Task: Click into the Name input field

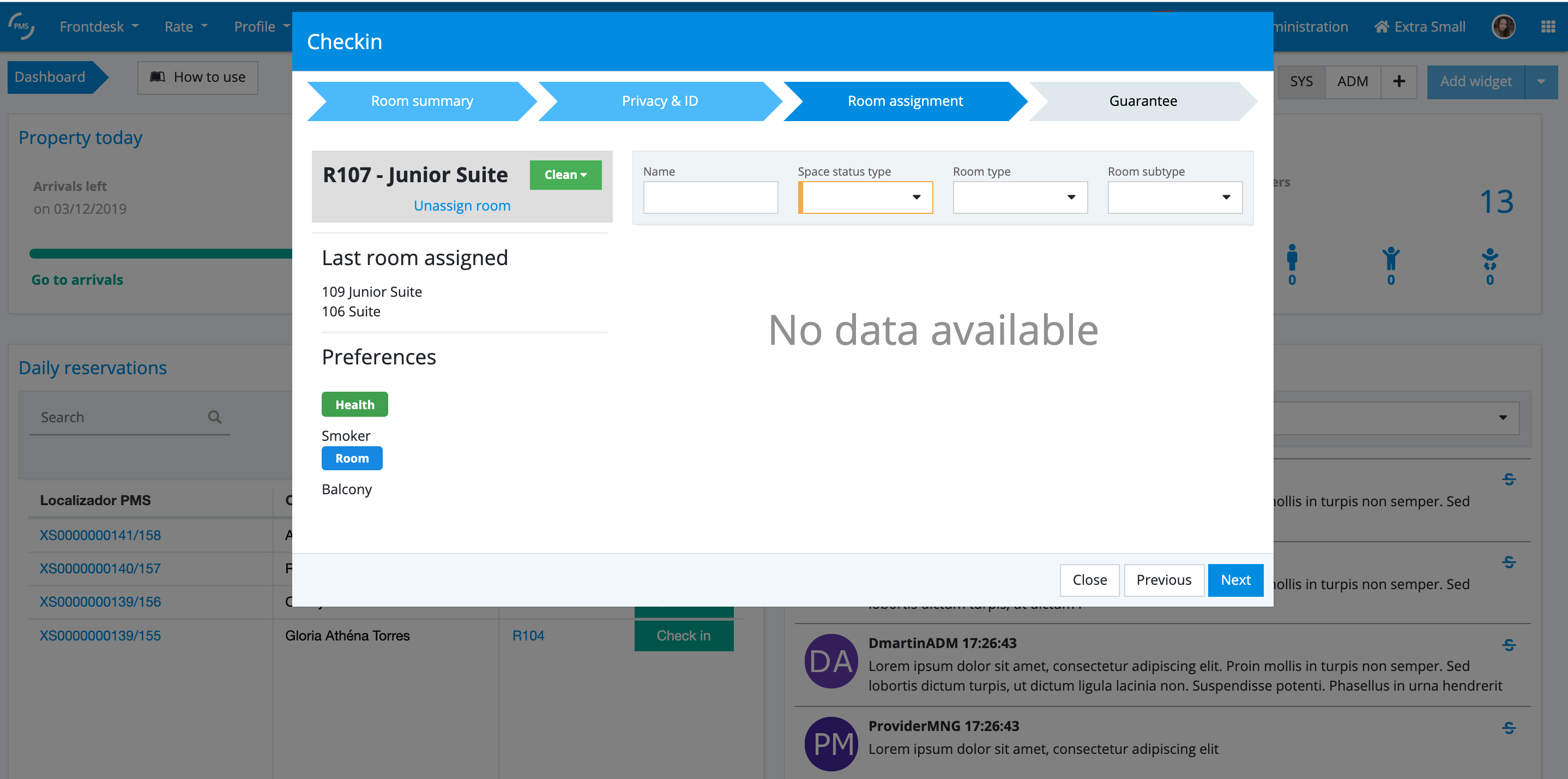Action: pos(710,197)
